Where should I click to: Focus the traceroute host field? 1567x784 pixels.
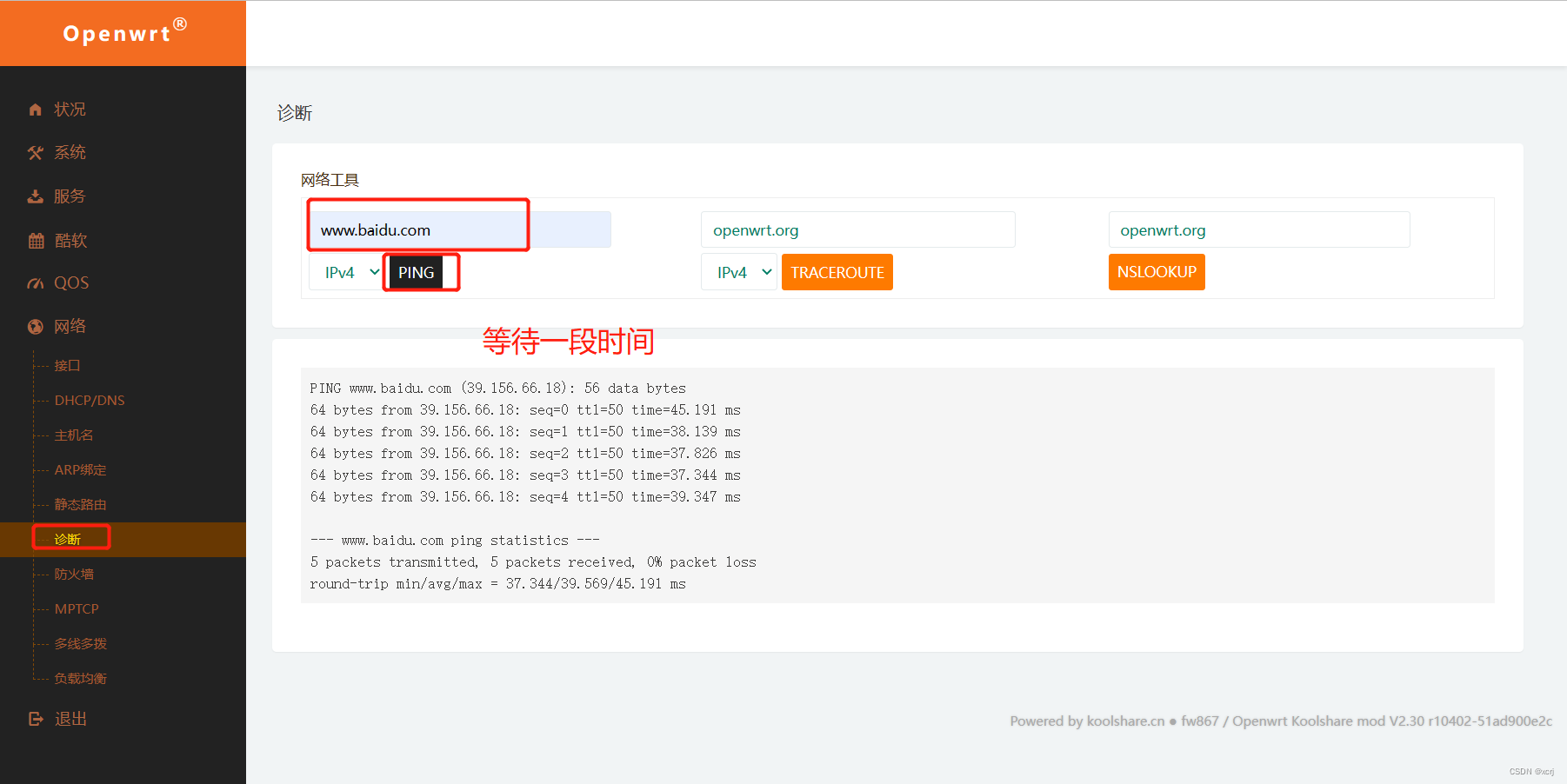(x=858, y=230)
